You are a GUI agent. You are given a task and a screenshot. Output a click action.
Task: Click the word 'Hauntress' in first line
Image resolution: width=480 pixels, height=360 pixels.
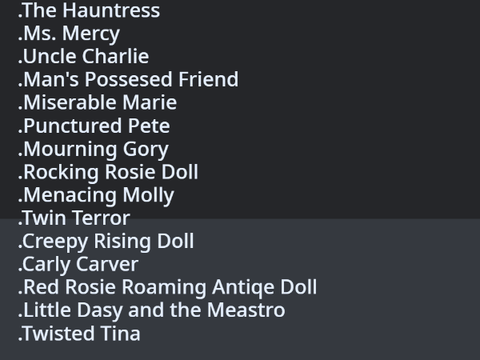pyautogui.click(x=111, y=10)
